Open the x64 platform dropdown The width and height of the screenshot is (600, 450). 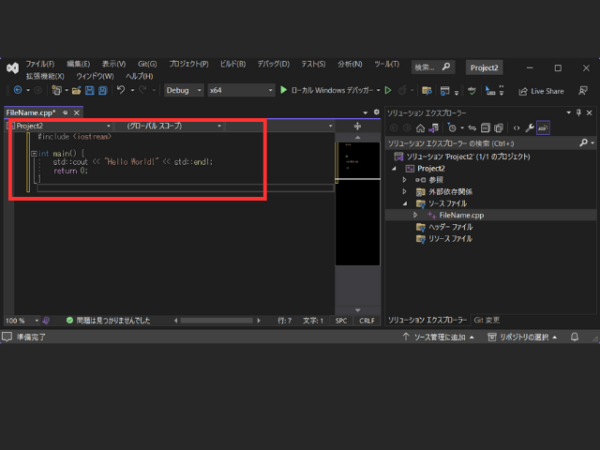241,90
